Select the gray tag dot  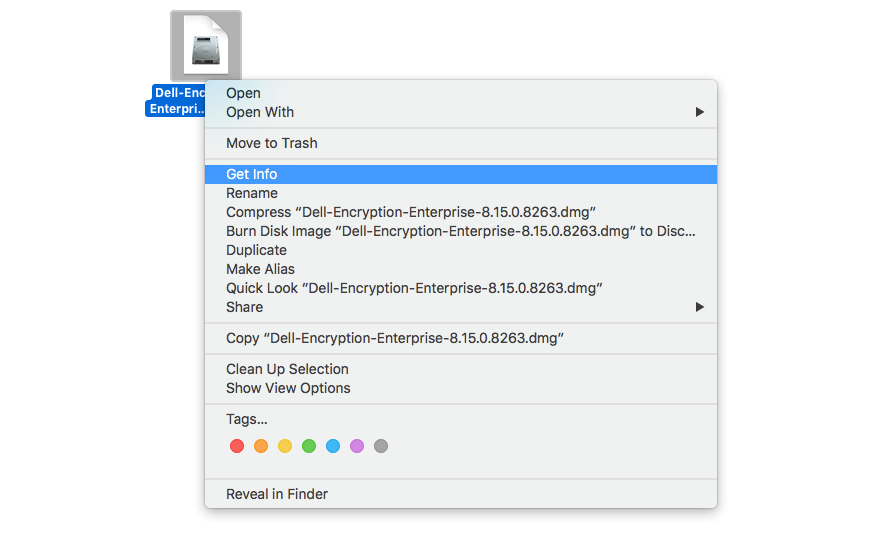click(381, 446)
